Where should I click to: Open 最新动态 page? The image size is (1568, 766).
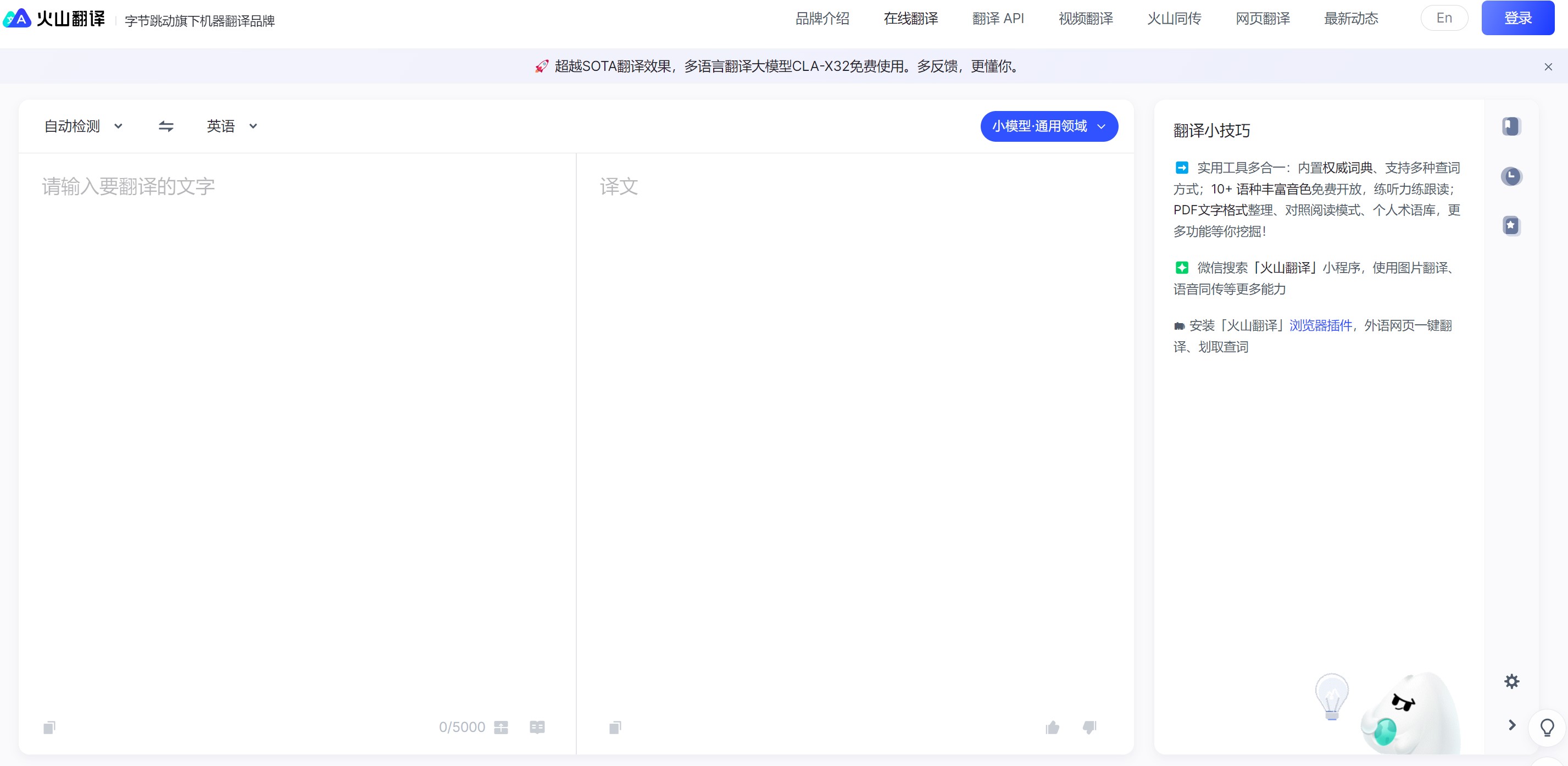coord(1350,18)
